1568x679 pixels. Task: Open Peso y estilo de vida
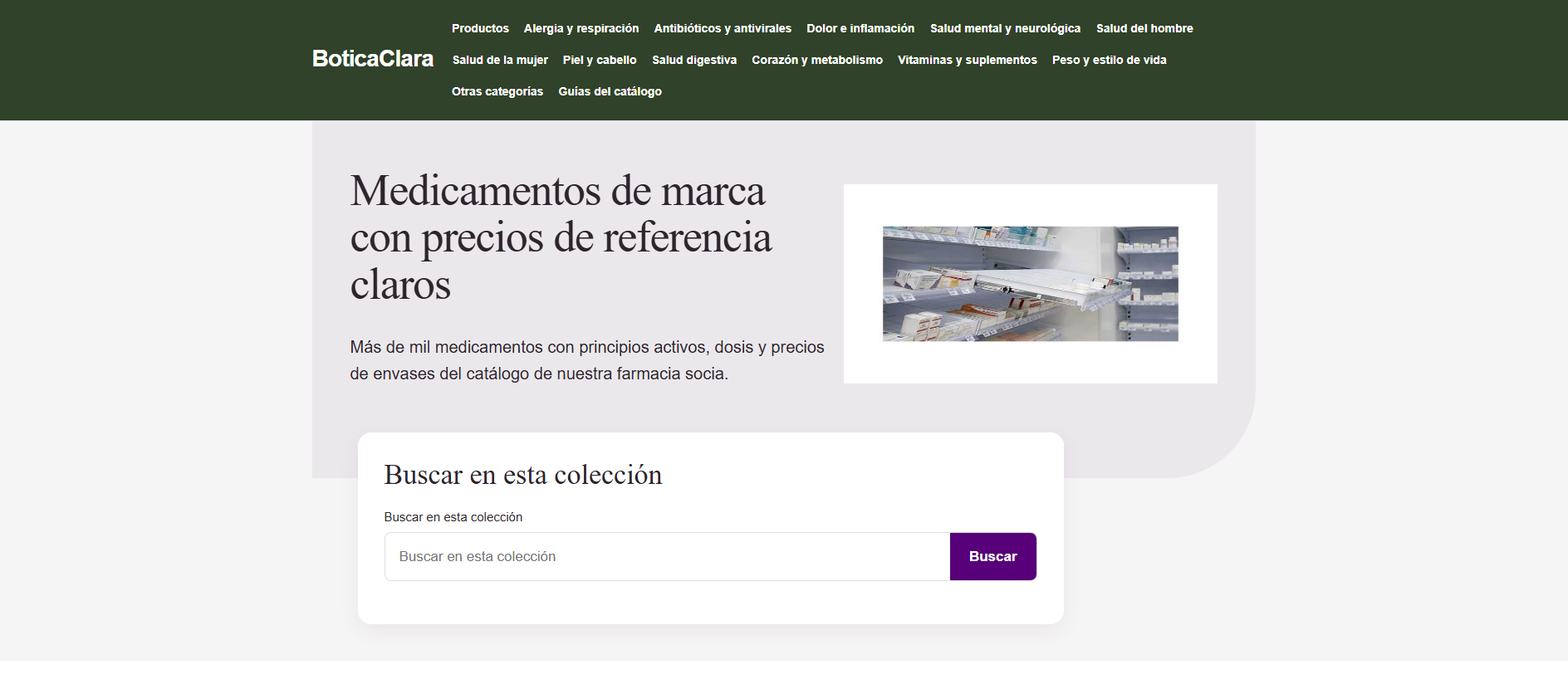[1110, 60]
